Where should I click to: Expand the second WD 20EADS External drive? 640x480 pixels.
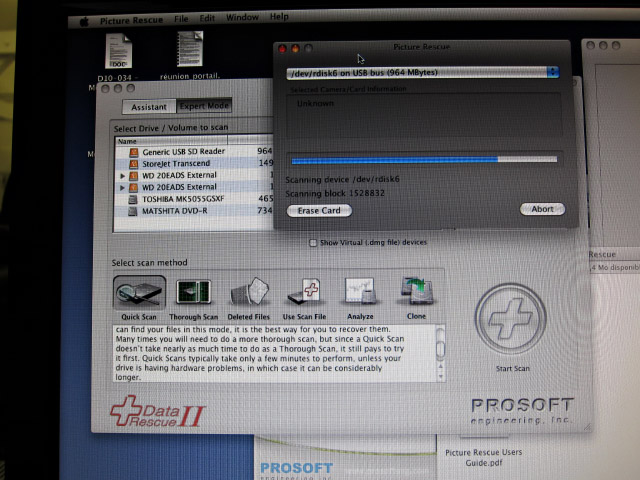coord(122,188)
